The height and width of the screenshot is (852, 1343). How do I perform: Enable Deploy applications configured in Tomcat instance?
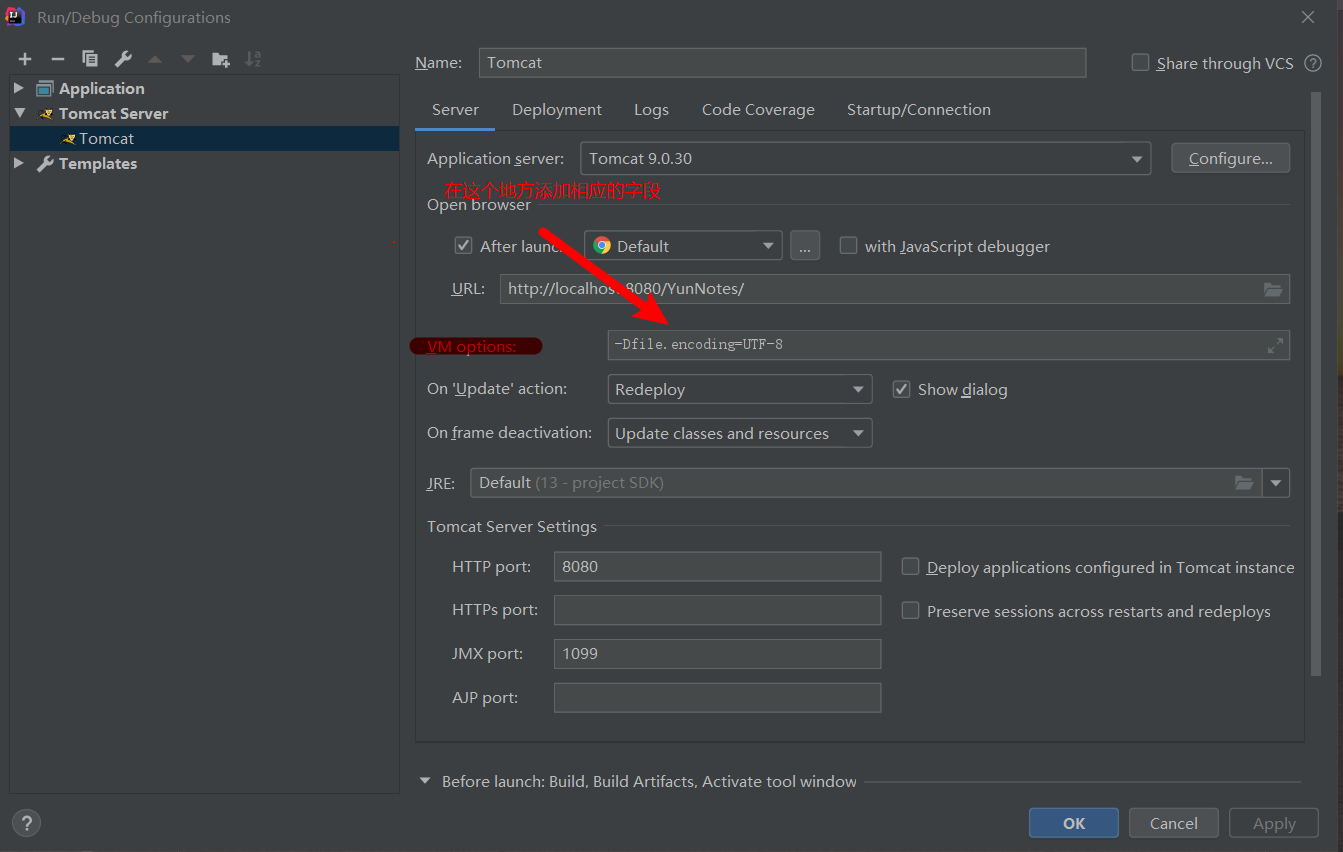click(x=910, y=567)
